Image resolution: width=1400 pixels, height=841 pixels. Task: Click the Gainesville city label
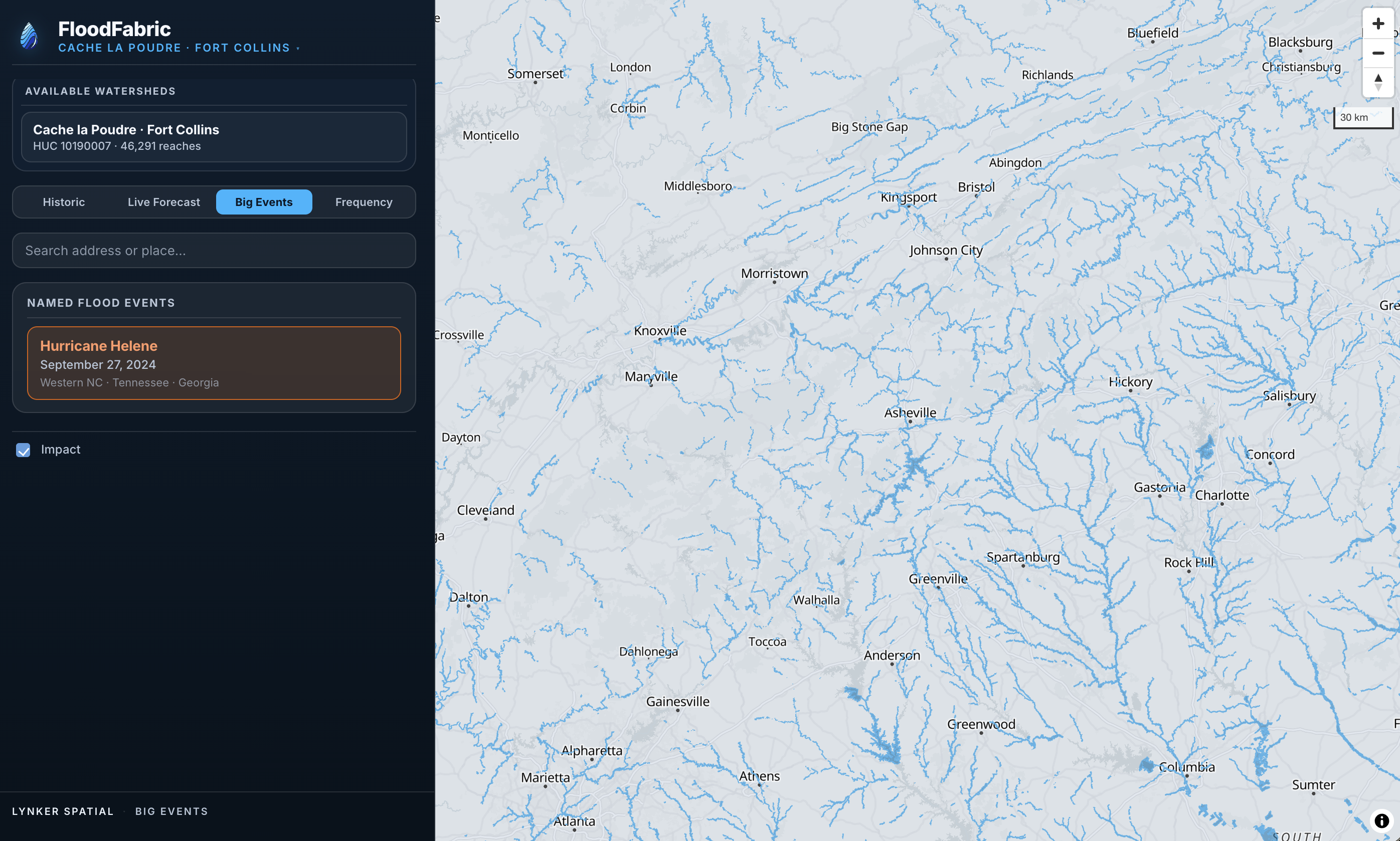click(677, 702)
